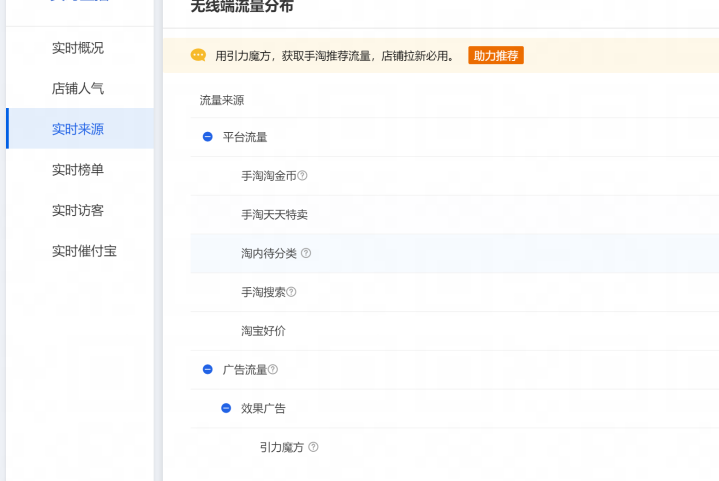Click the 淘内待分类 row text
The height and width of the screenshot is (481, 719).
[x=269, y=253]
